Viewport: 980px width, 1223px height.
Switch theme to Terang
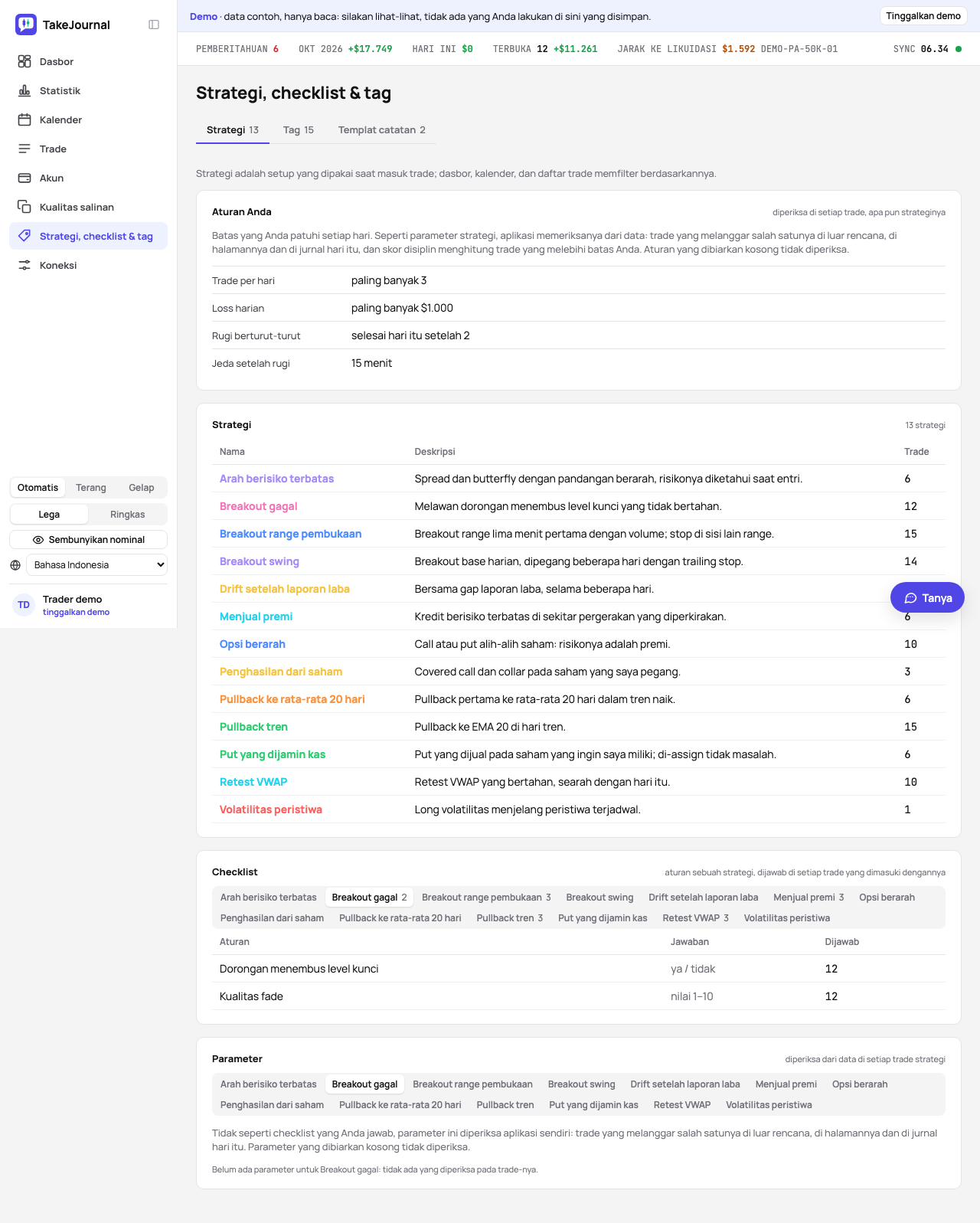(x=91, y=488)
